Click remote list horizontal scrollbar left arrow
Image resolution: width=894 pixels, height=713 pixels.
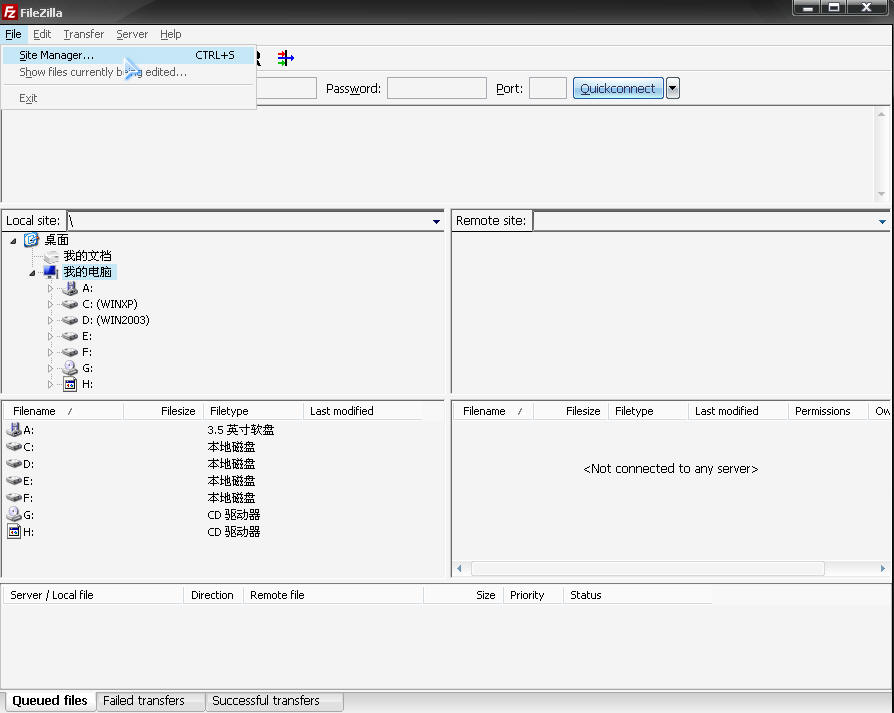pos(460,568)
